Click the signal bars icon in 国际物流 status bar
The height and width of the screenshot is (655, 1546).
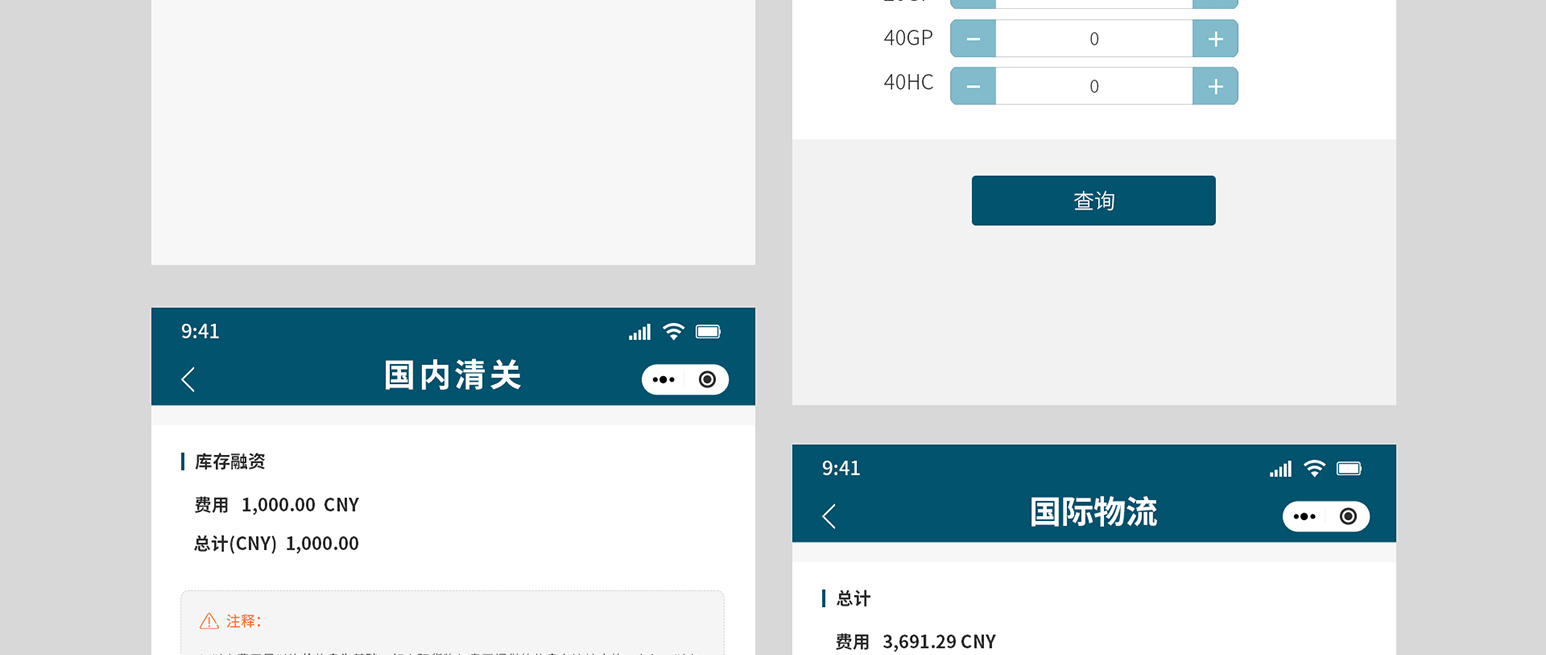(1280, 469)
